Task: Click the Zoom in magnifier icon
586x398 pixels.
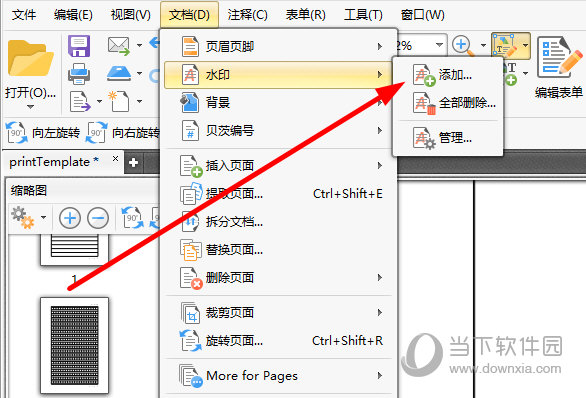Action: [463, 46]
